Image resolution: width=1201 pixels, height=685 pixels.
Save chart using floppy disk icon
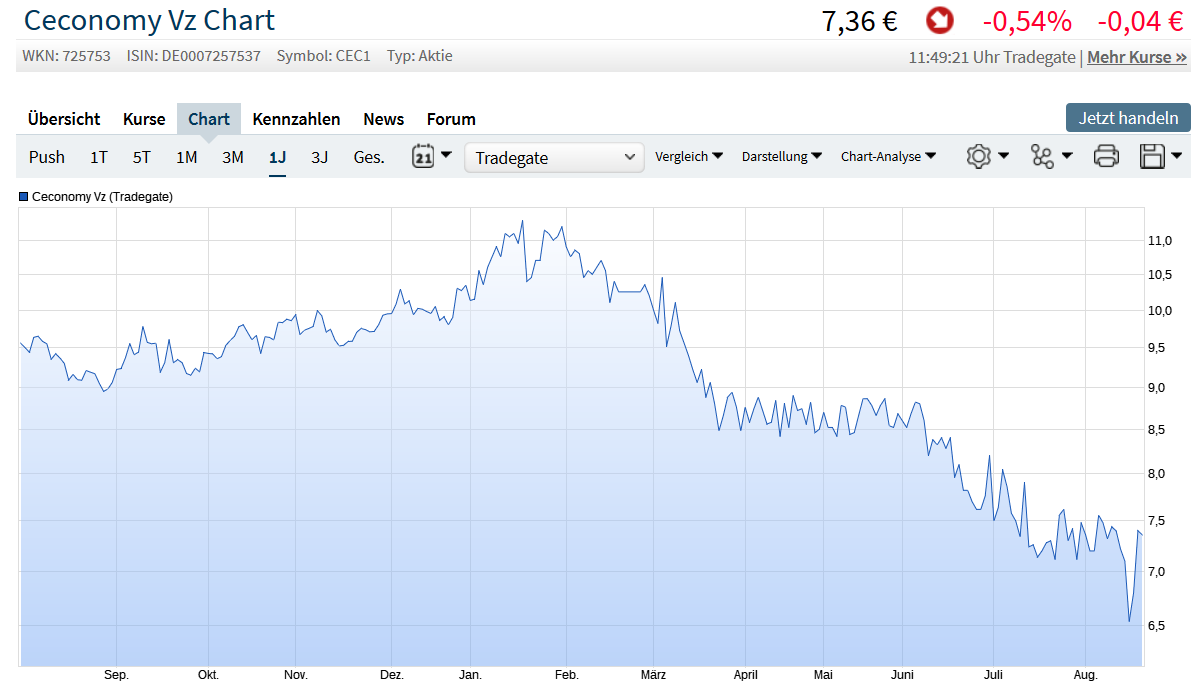(x=1152, y=156)
